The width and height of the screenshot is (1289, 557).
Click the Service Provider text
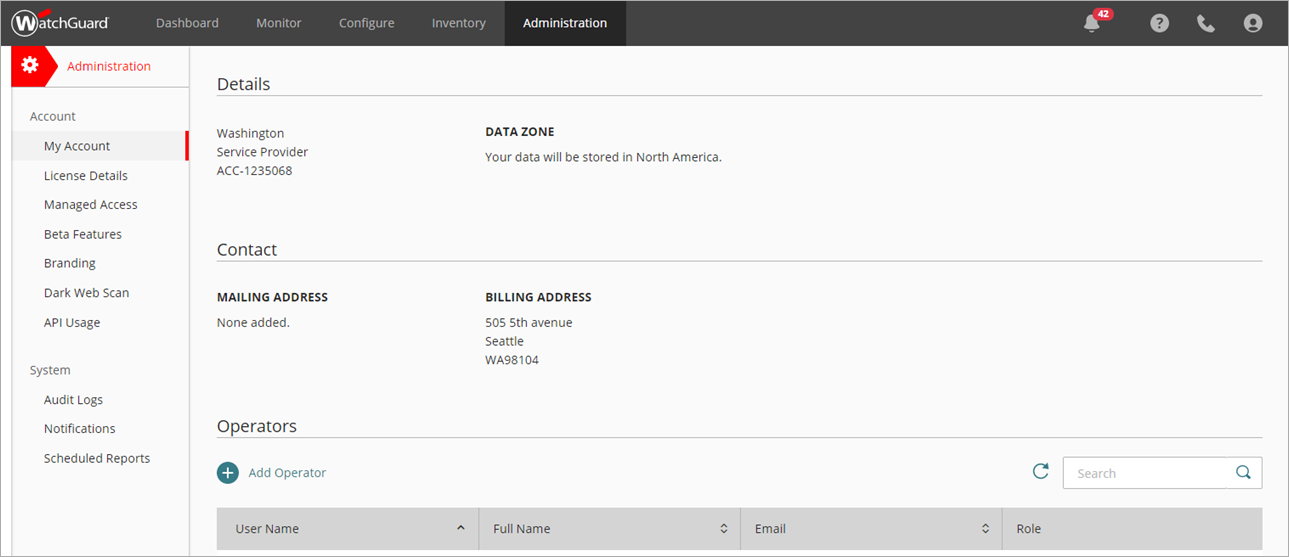pos(262,152)
